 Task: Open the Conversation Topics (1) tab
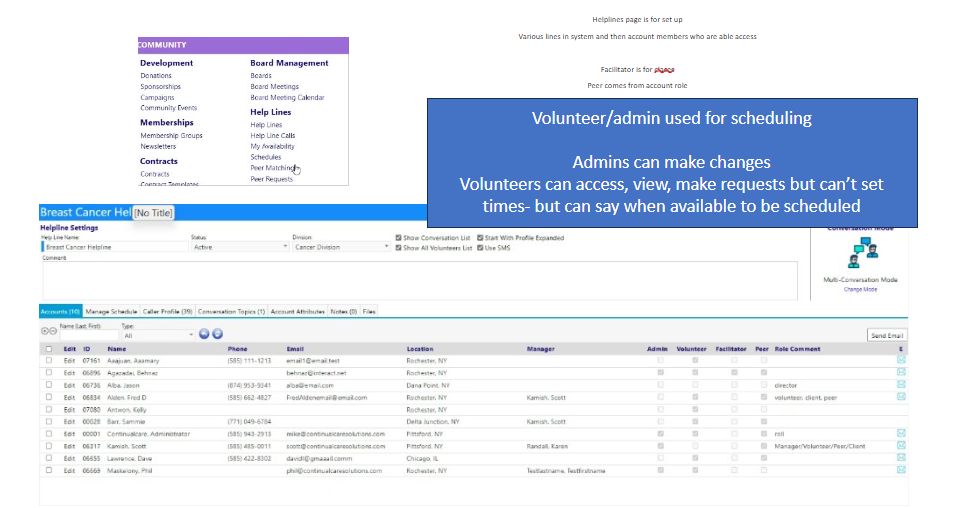coord(231,312)
